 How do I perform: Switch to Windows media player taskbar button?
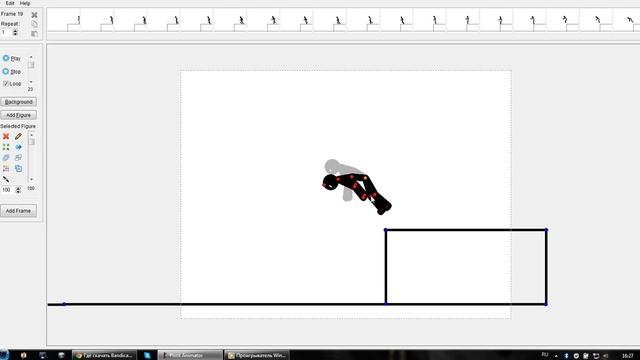tap(257, 355)
